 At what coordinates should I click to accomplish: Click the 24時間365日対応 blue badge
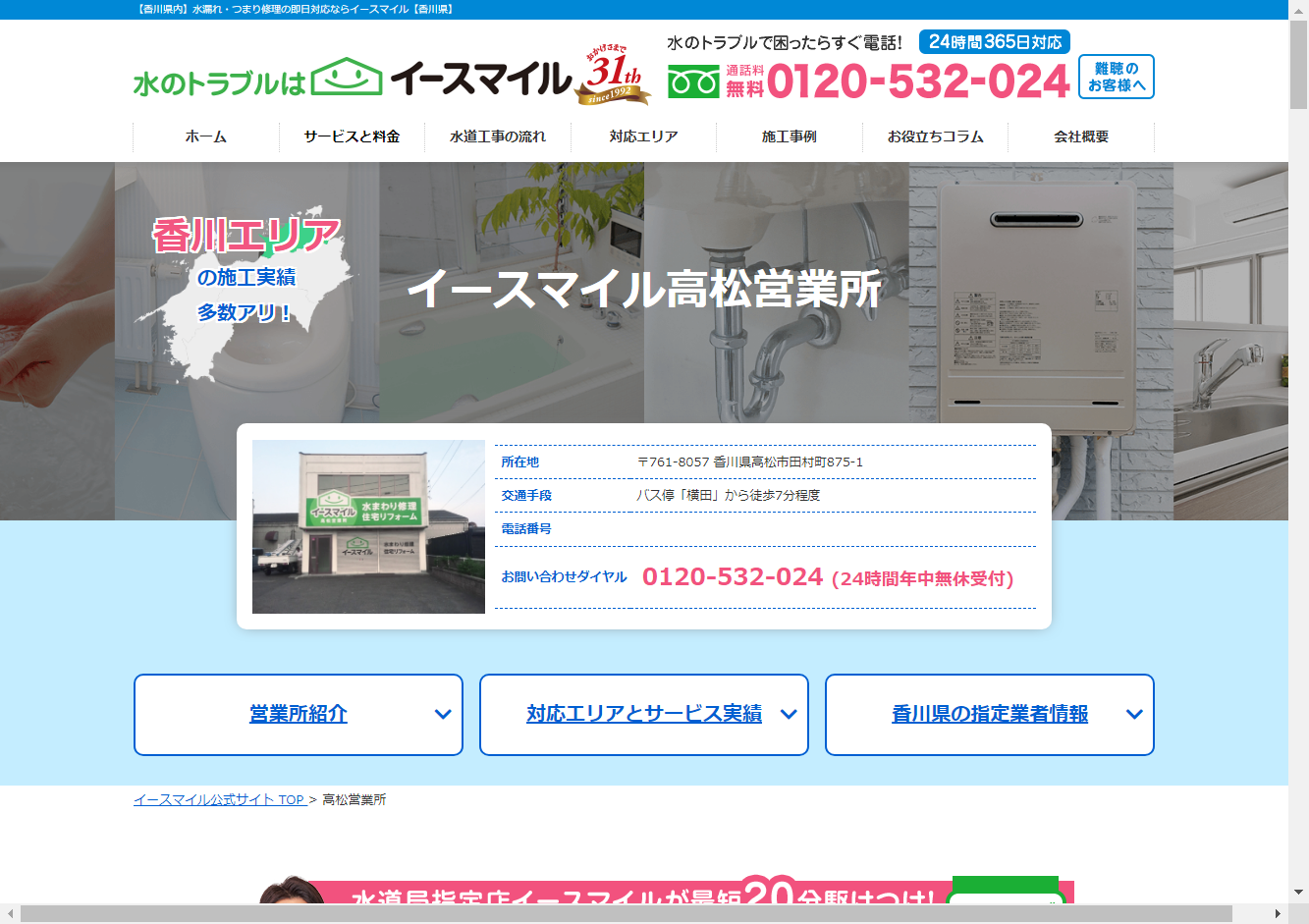(x=994, y=42)
